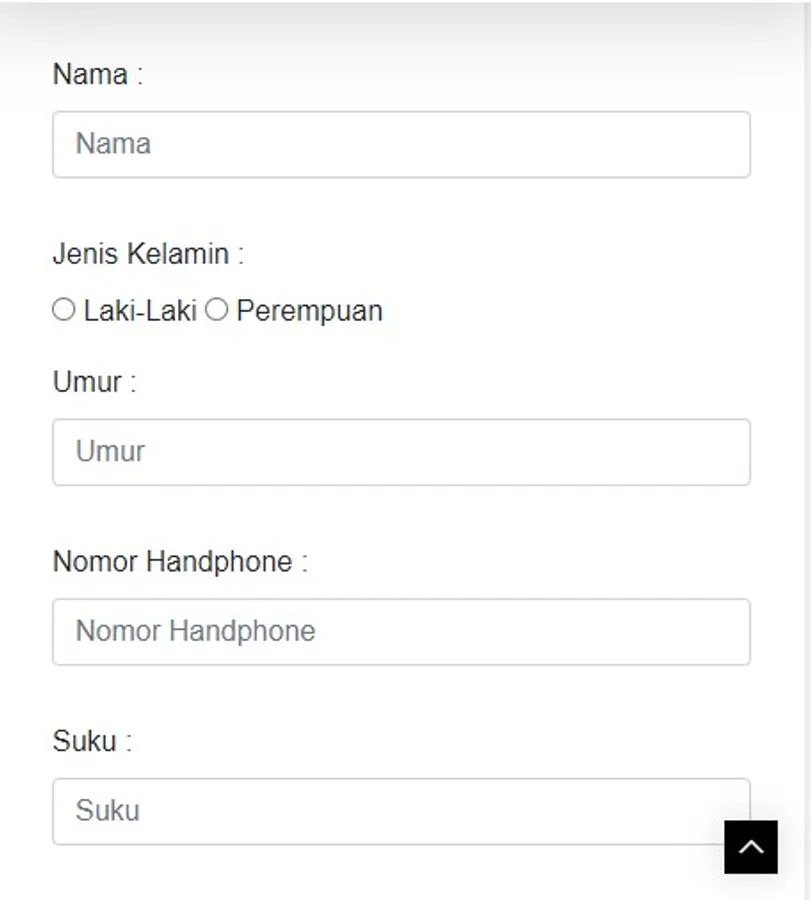Focus the Umur text input field
Viewport: 811px width, 900px height.
(x=401, y=452)
